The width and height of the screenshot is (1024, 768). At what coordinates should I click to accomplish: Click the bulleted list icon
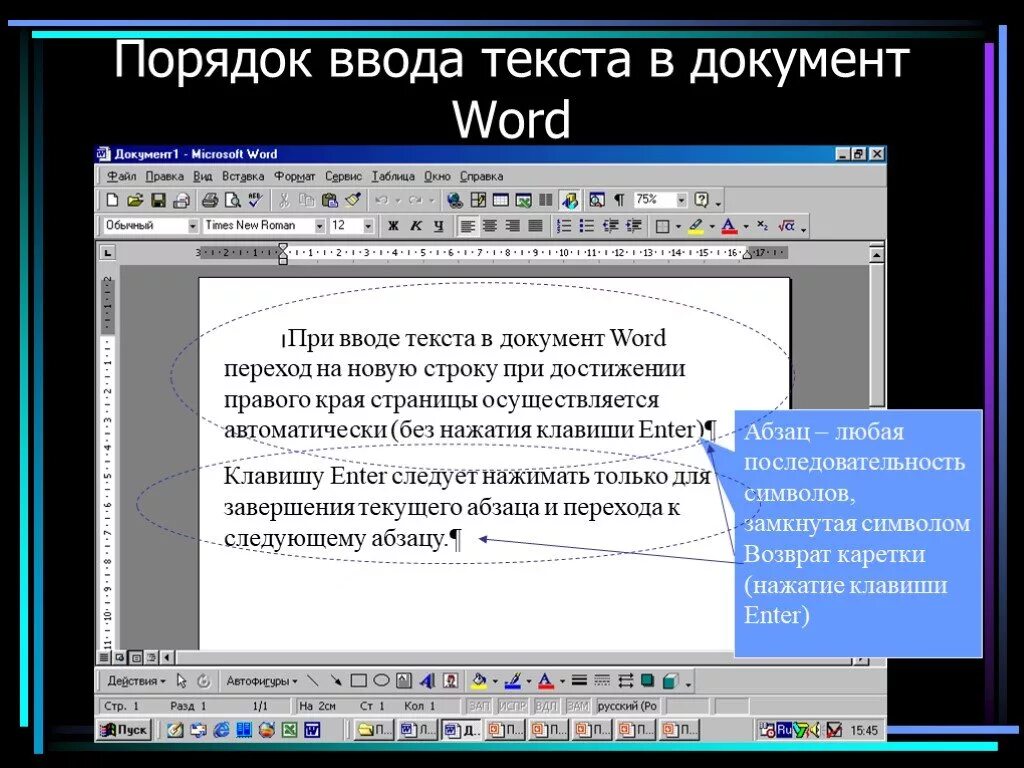[x=586, y=226]
